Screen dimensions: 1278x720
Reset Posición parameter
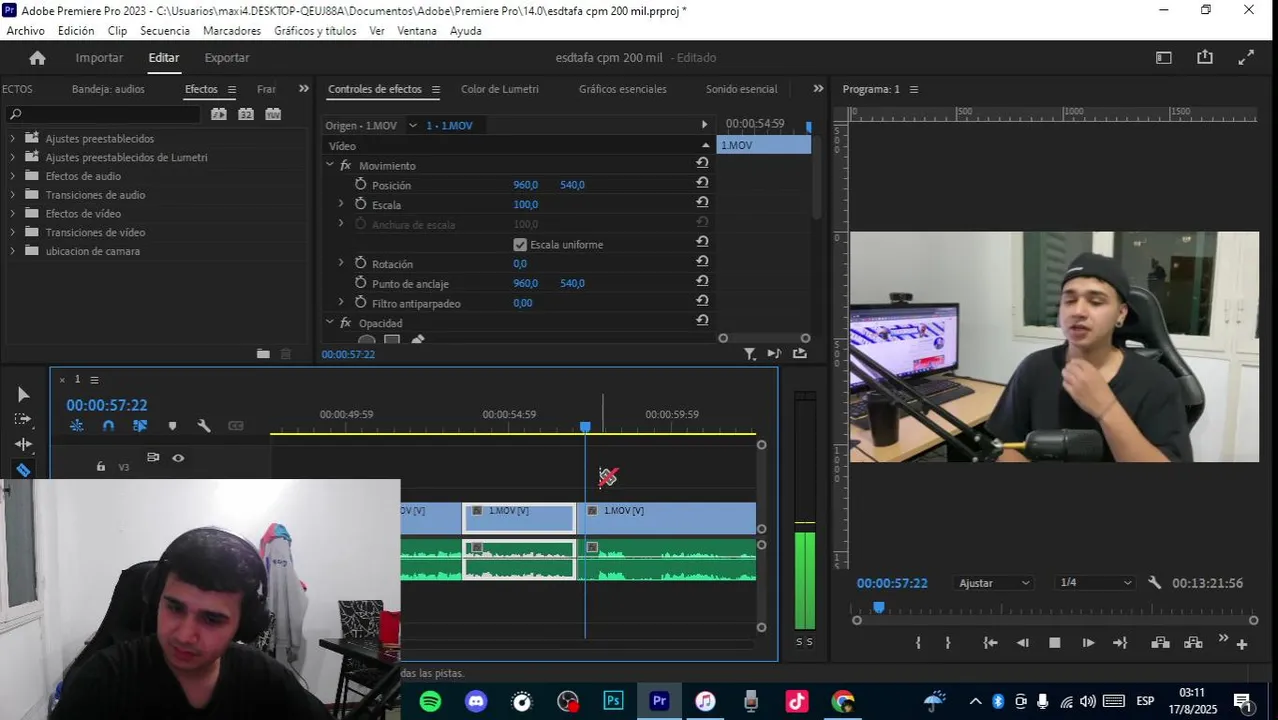pos(702,183)
